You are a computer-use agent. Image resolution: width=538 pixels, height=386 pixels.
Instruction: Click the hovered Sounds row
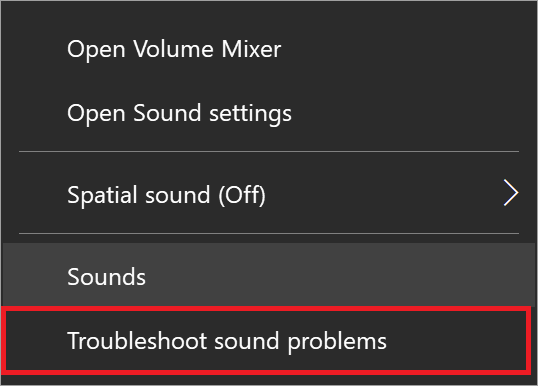coord(269,277)
